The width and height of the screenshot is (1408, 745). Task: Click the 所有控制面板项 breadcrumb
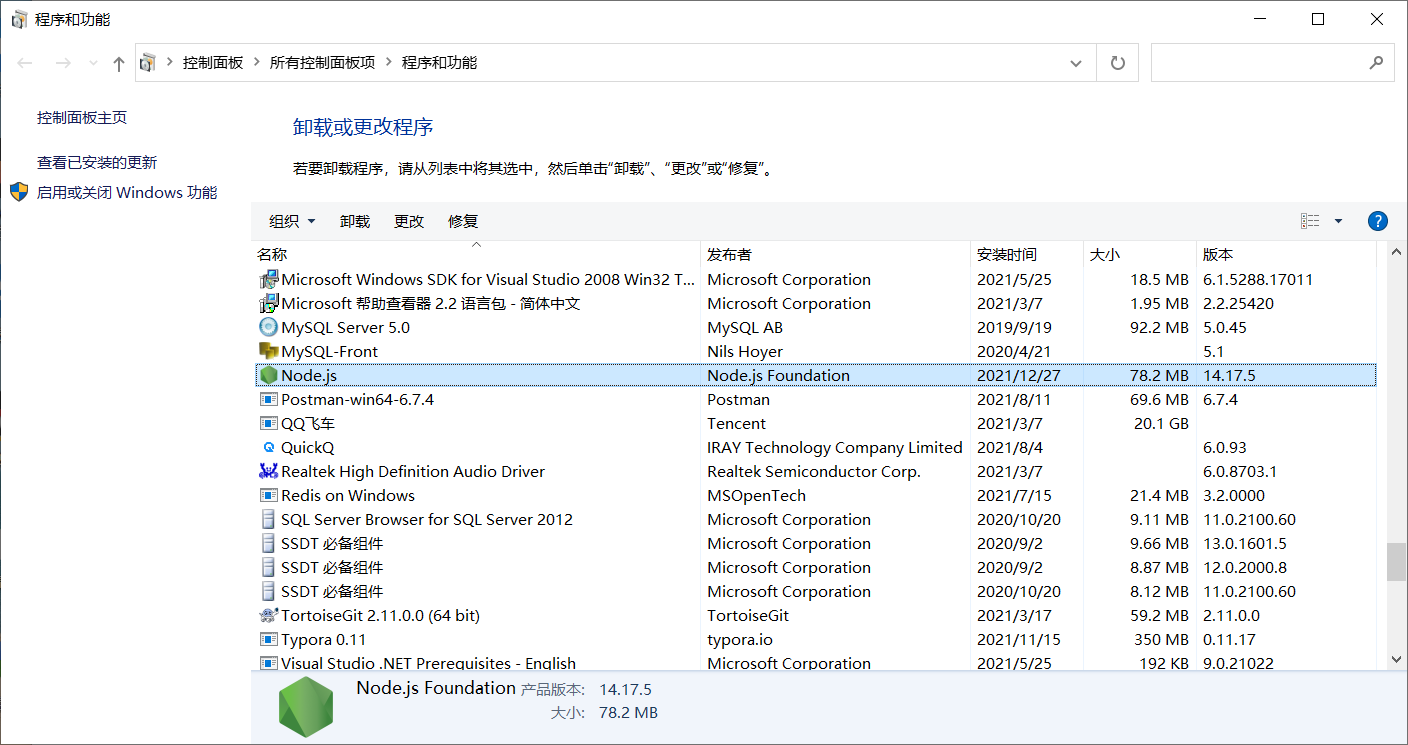[322, 63]
